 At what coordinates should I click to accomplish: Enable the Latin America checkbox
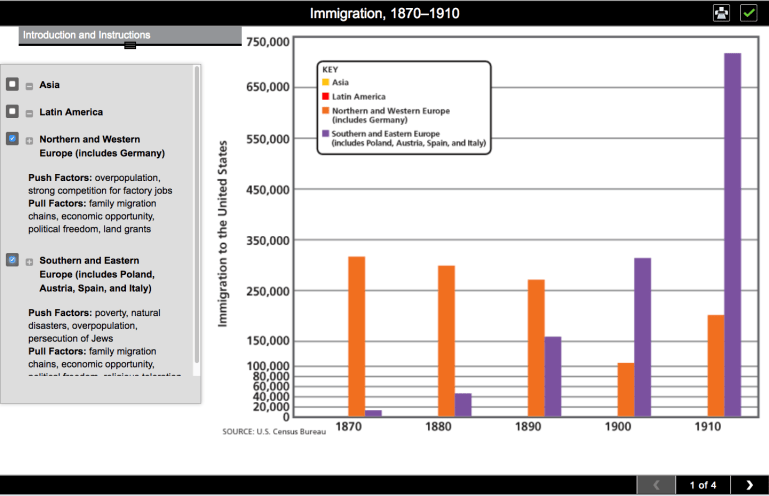12,112
